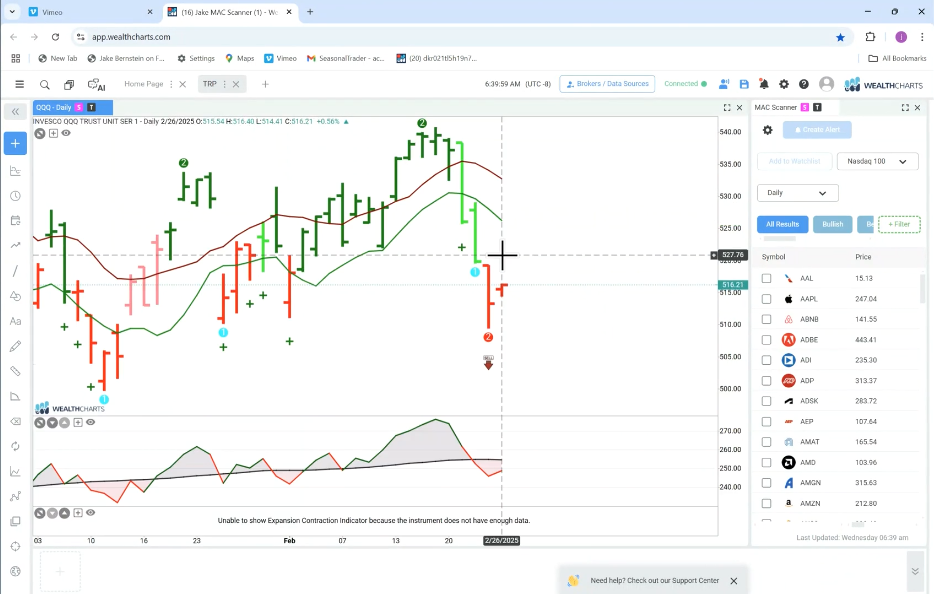
Task: Click the double-chevron expander at bottom right
Action: 915,571
